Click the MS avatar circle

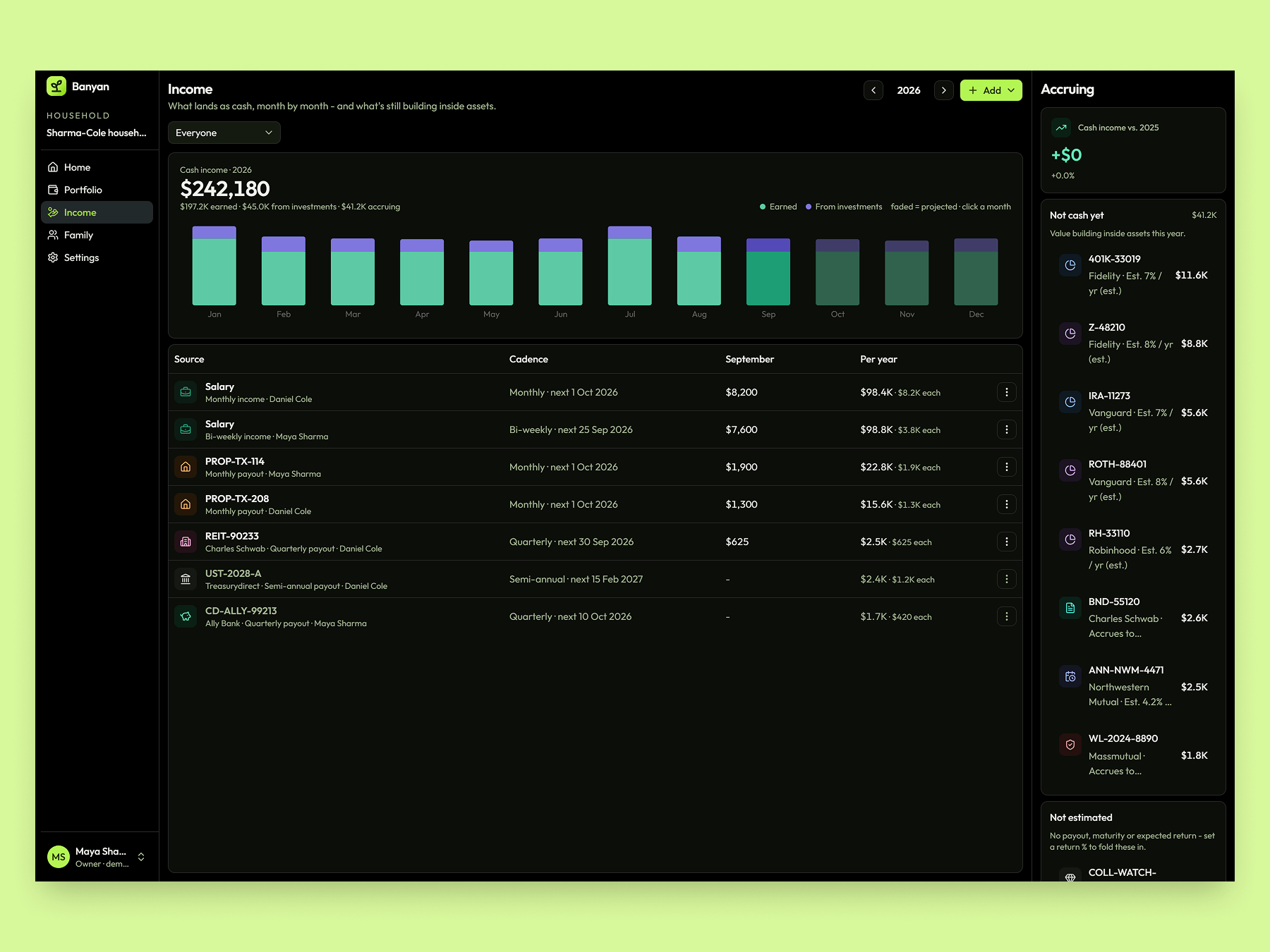tap(59, 857)
